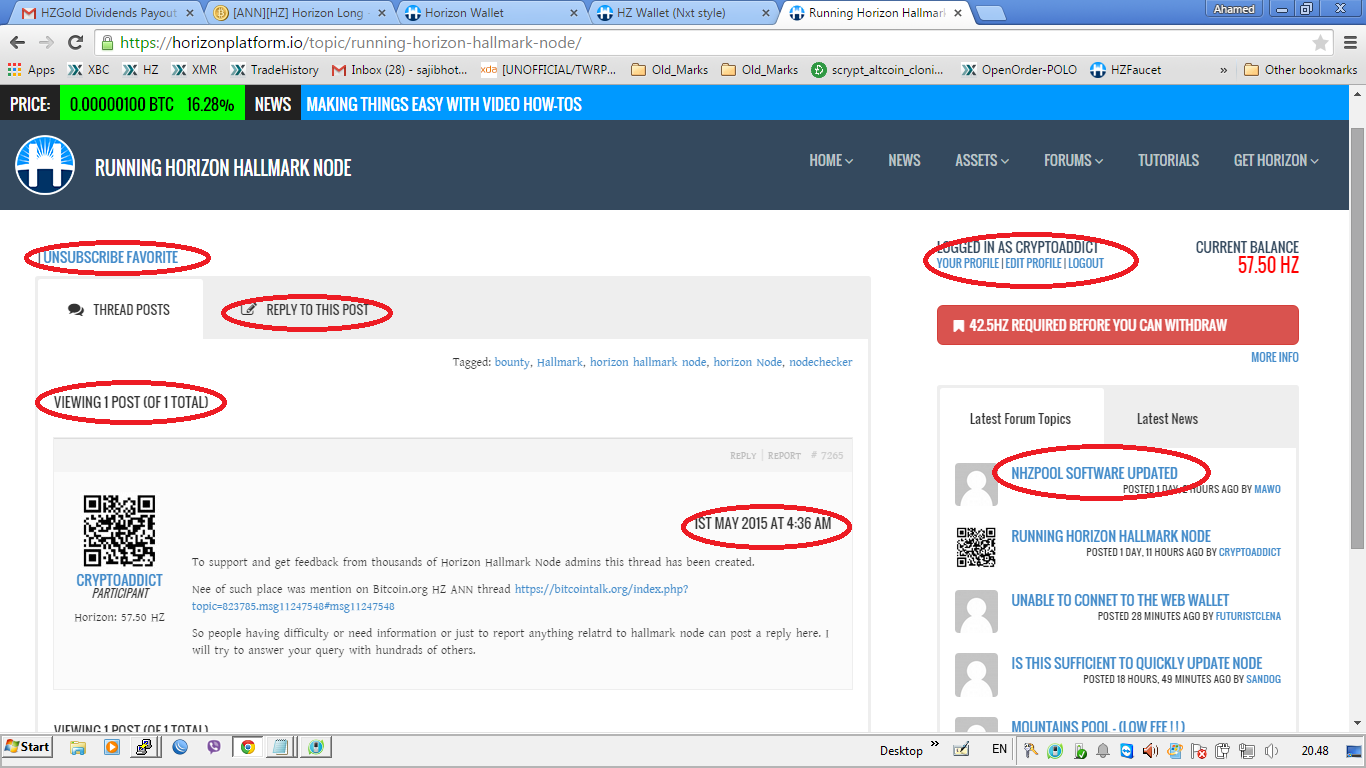This screenshot has width=1366, height=768.
Task: Open the Unable To Connet To The Web Wallet topic
Action: [1120, 600]
